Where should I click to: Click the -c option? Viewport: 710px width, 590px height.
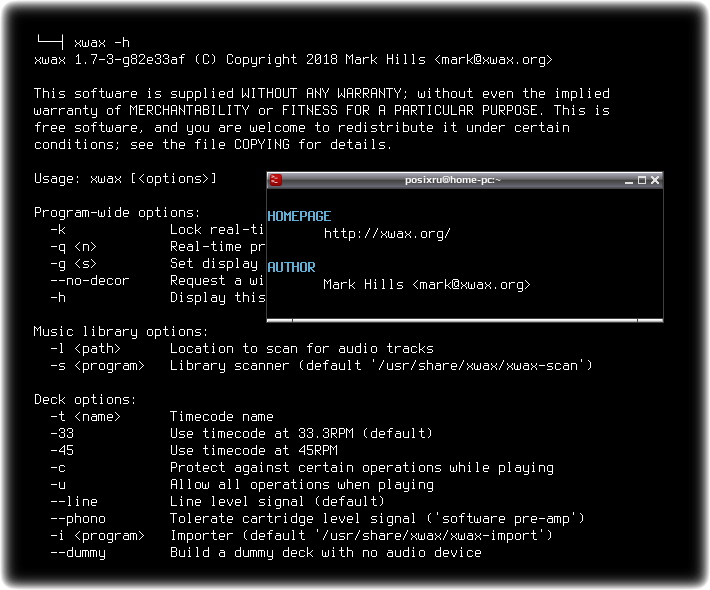pyautogui.click(x=58, y=468)
